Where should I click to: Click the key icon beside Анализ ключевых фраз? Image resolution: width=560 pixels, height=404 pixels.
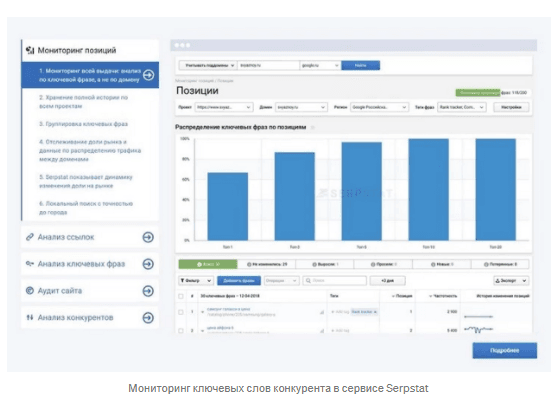pyautogui.click(x=30, y=264)
